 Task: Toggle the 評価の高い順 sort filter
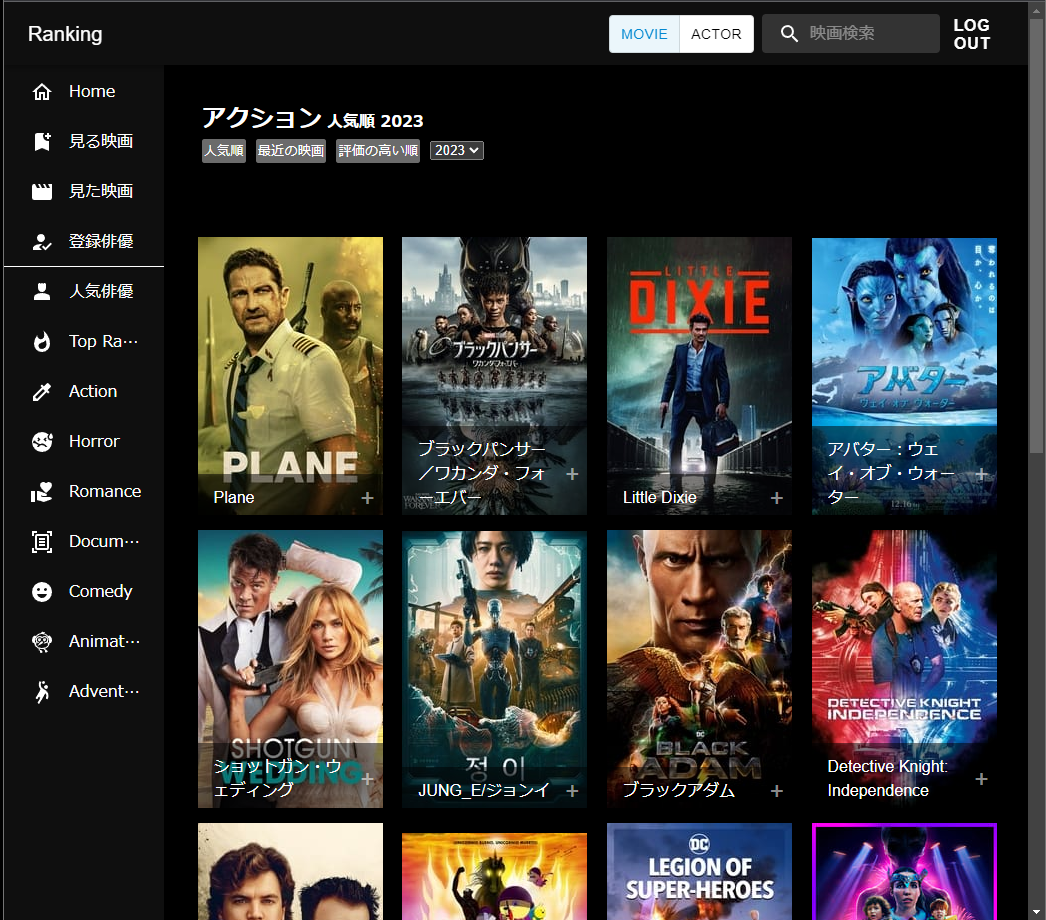(x=378, y=150)
